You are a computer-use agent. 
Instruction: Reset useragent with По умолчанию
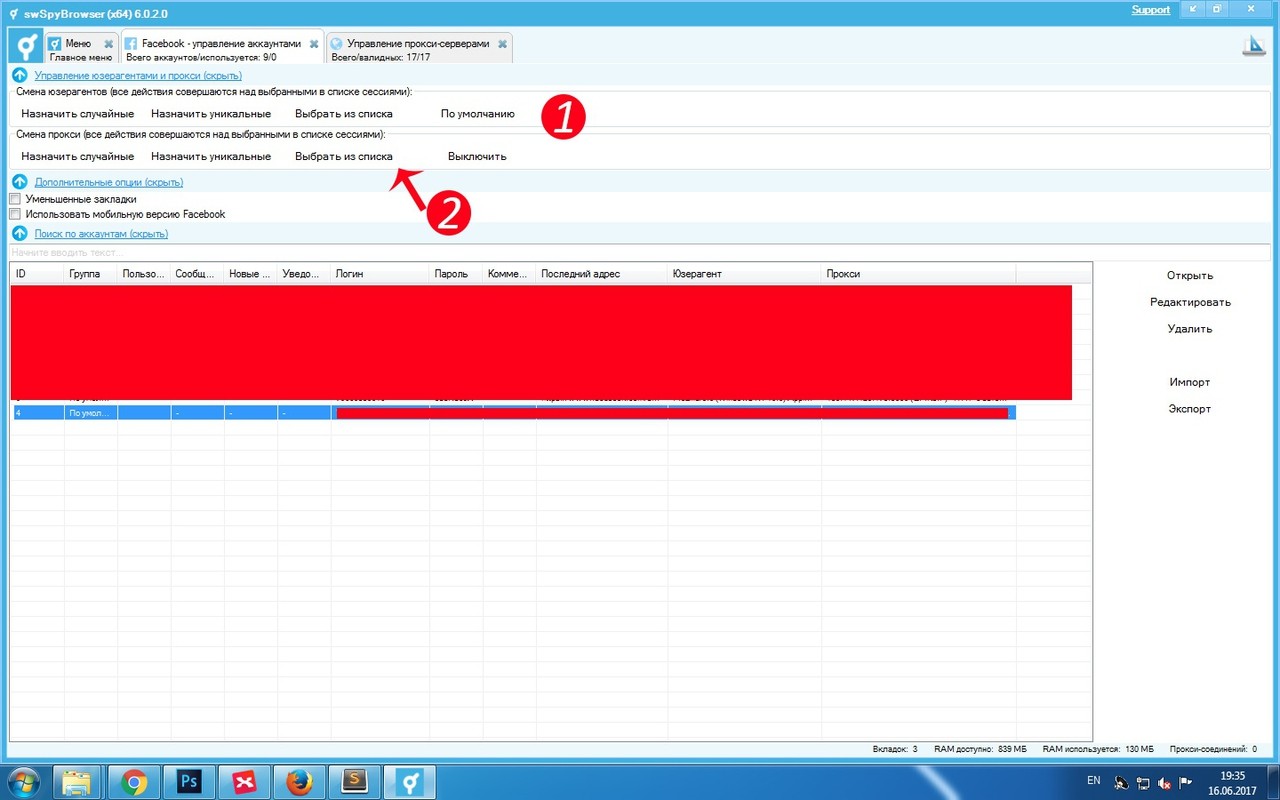coord(478,114)
